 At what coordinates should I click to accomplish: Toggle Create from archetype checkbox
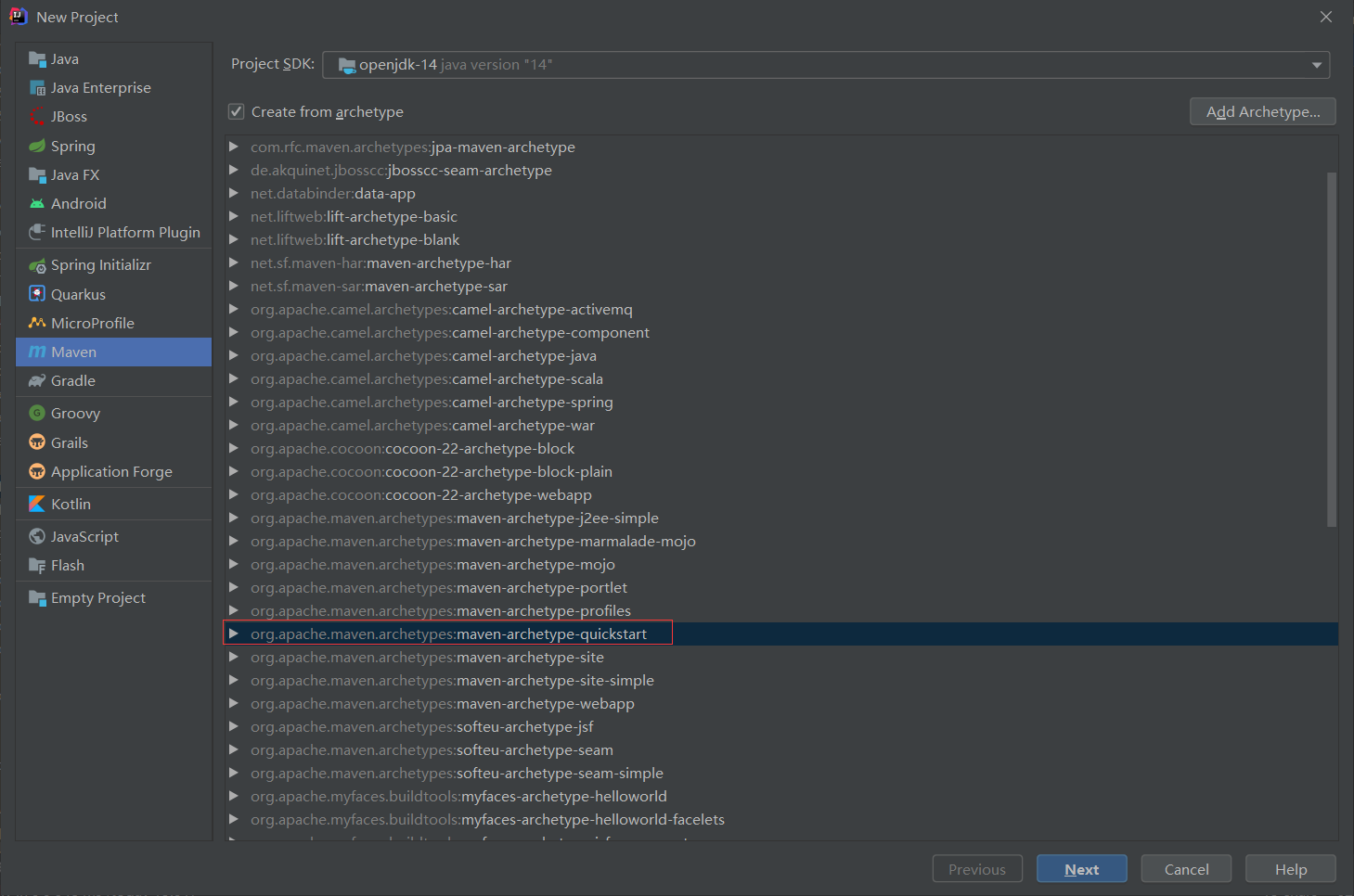(x=236, y=111)
